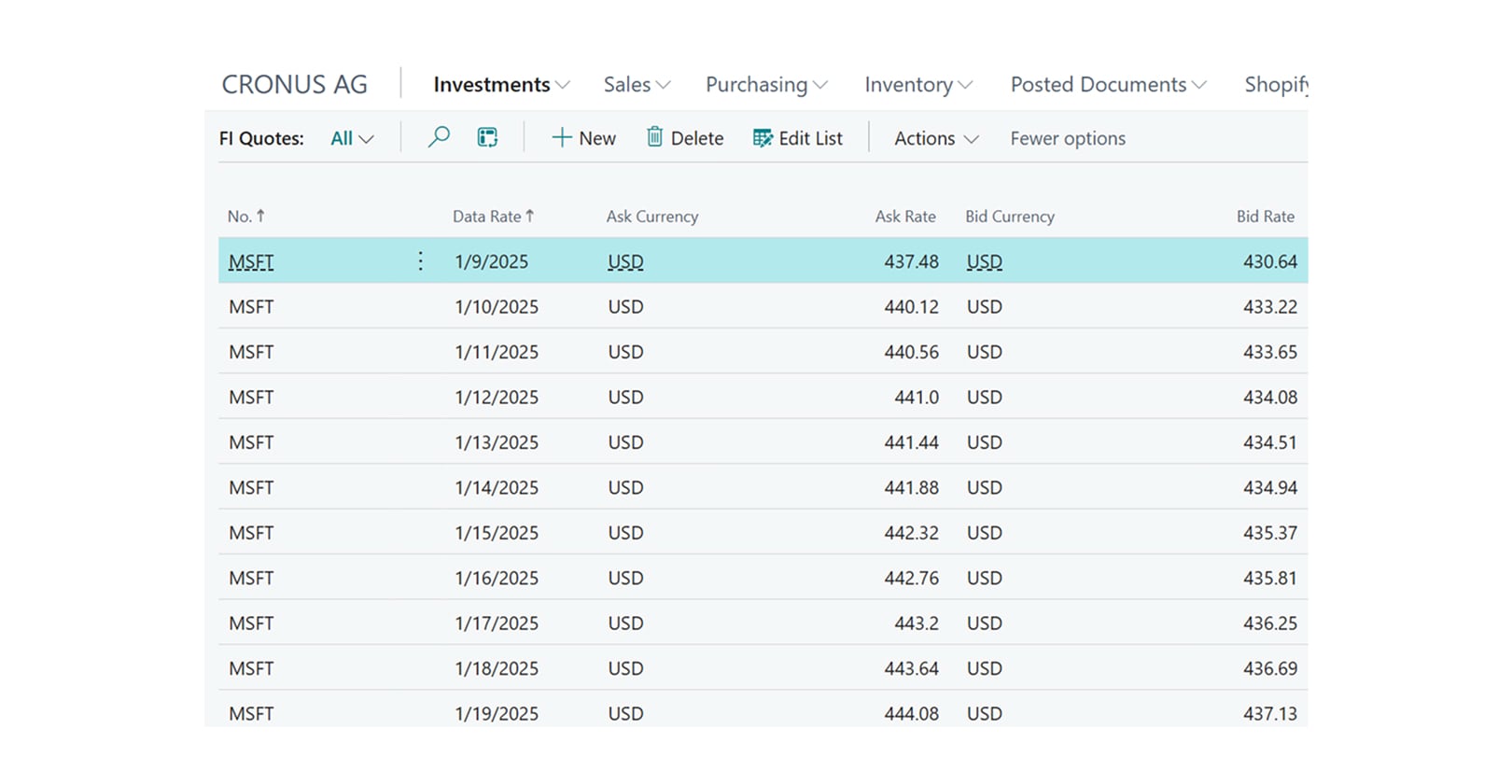Click the Bid Rate 436.25 cell

pyautogui.click(x=1270, y=623)
